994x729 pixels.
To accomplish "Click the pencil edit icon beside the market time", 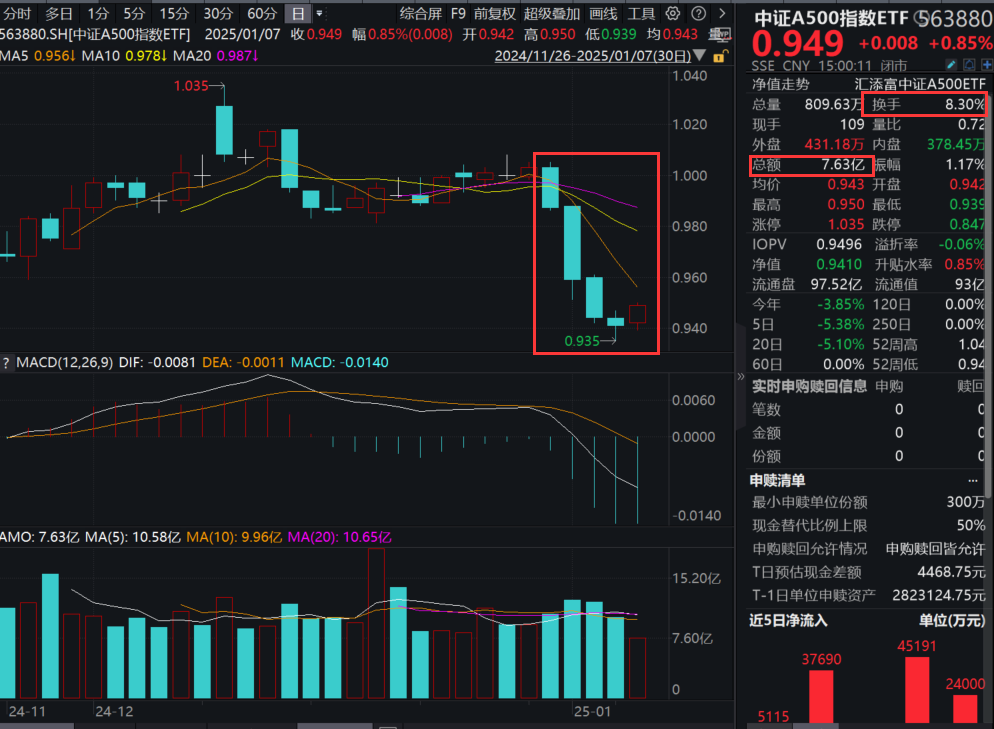I will coord(951,64).
